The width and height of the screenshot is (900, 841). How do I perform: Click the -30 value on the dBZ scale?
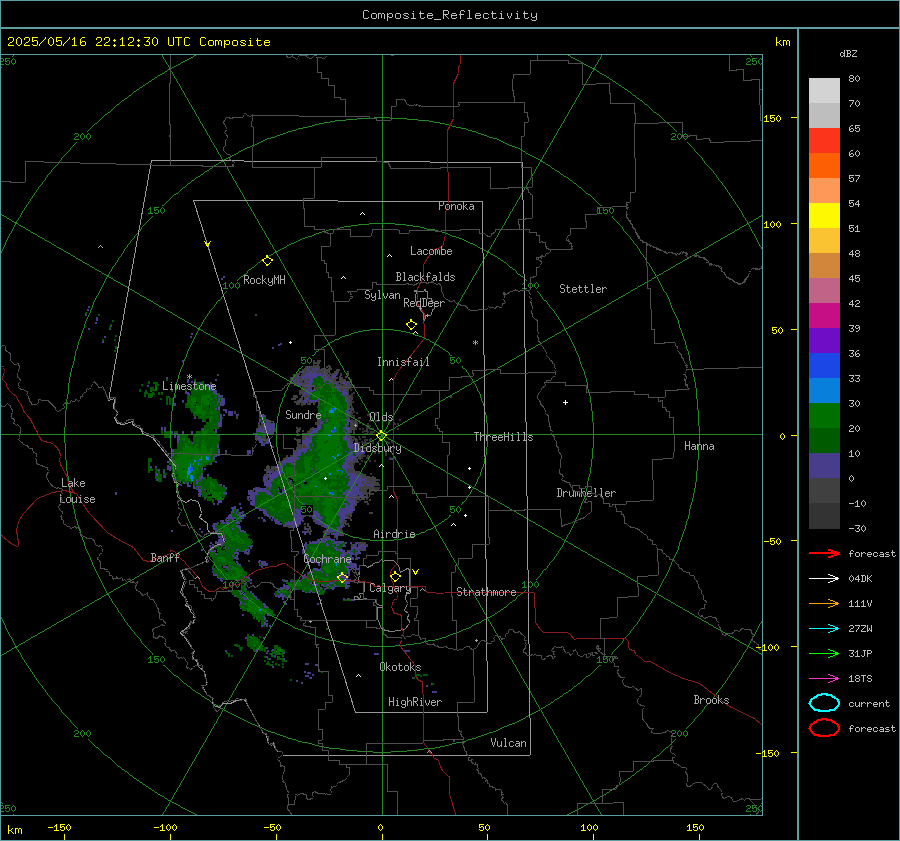click(857, 528)
